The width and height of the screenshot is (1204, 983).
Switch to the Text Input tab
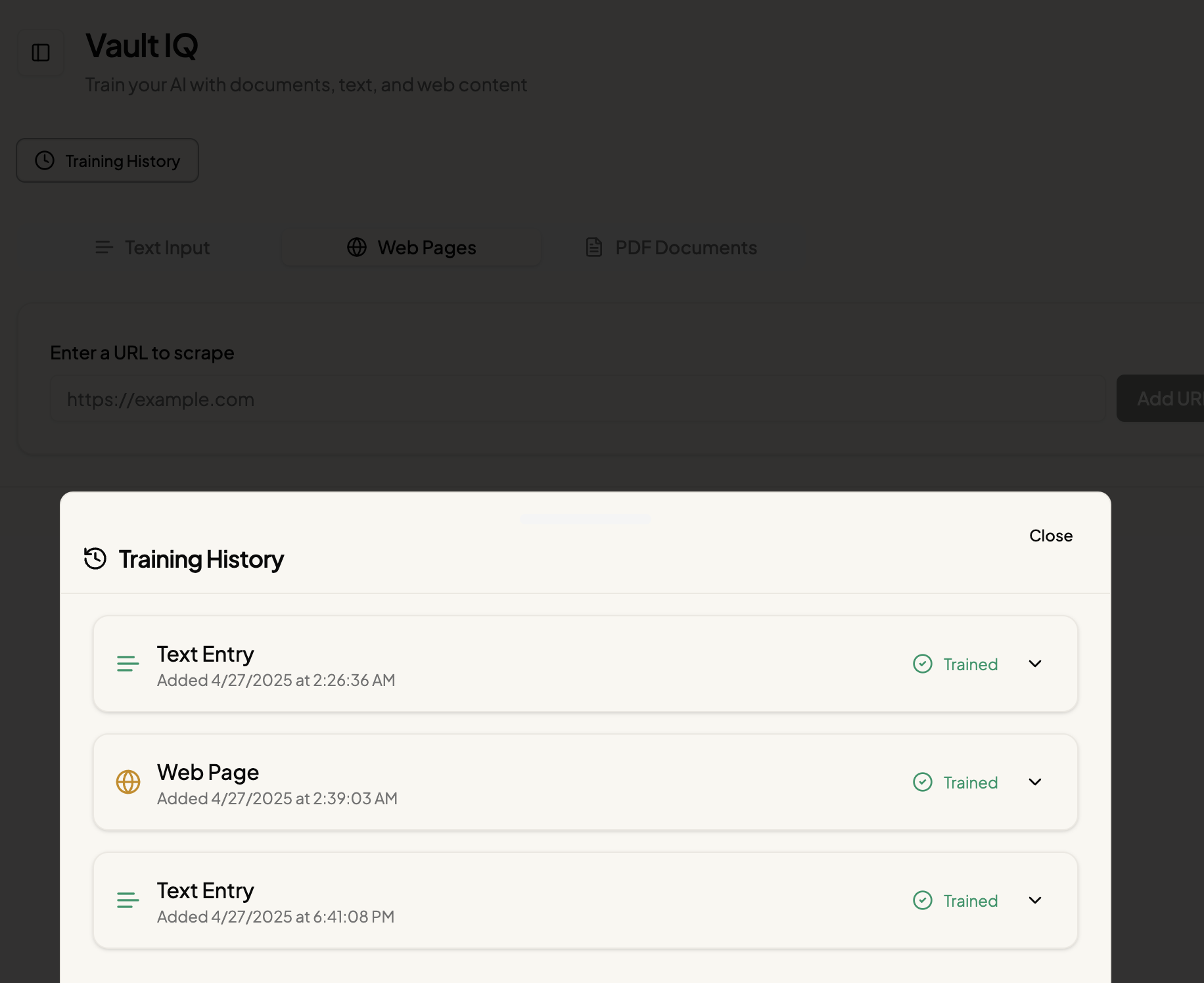tap(152, 248)
